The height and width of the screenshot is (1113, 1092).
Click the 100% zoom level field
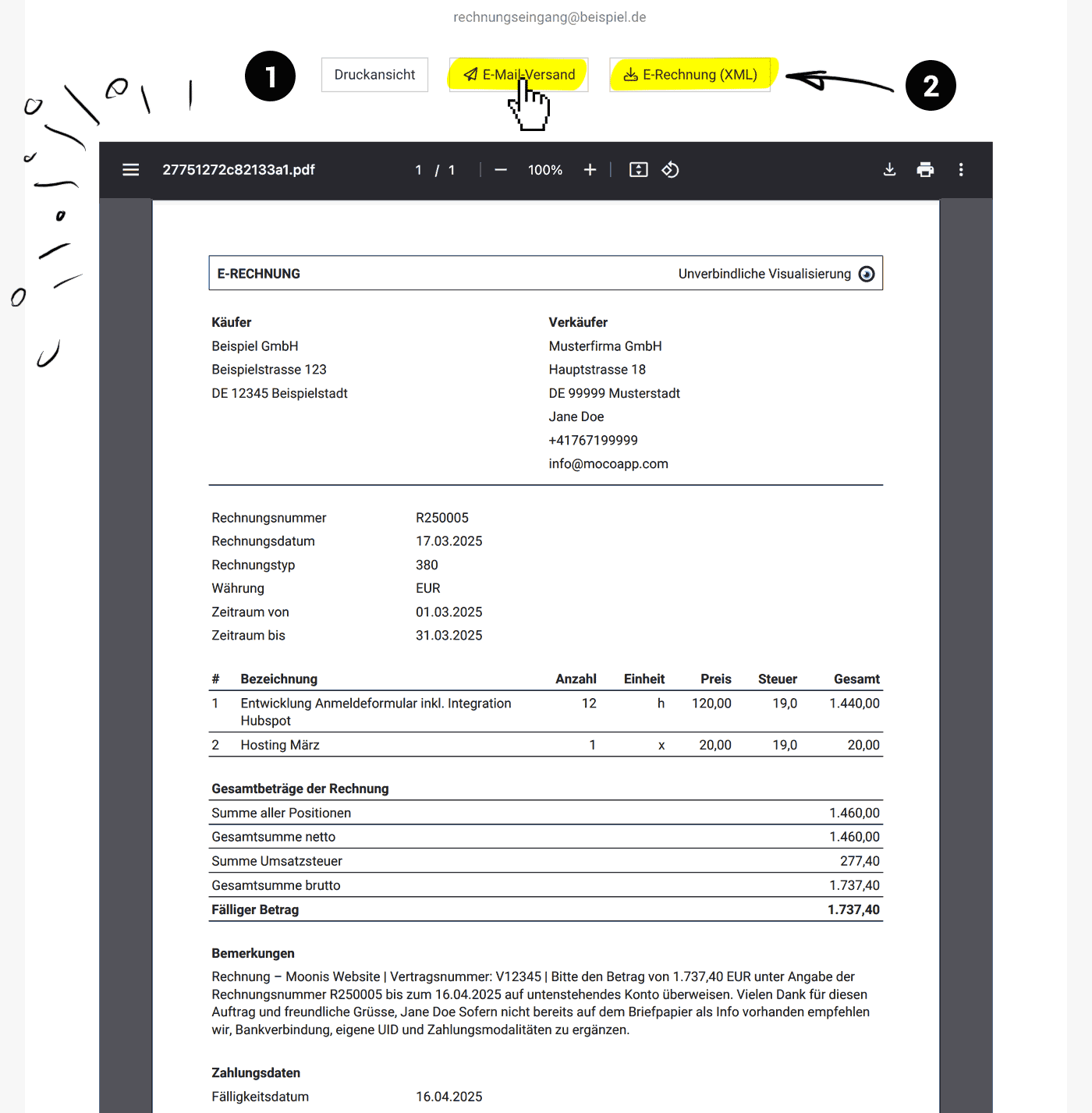tap(545, 170)
